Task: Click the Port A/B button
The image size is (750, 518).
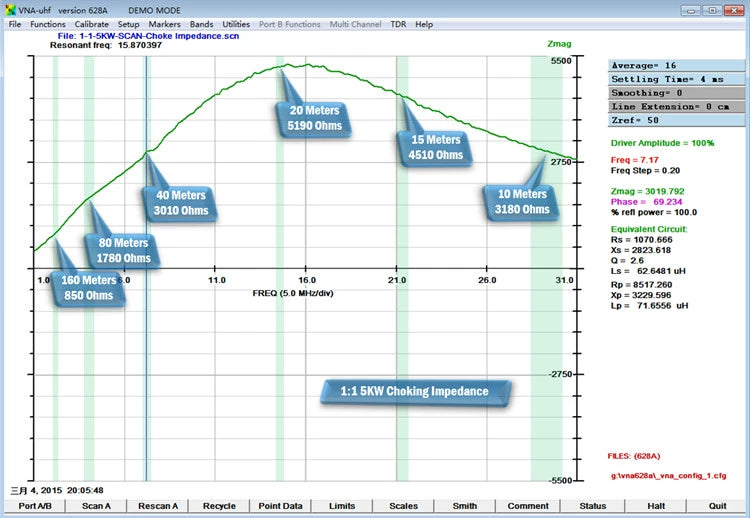Action: pyautogui.click(x=35, y=506)
